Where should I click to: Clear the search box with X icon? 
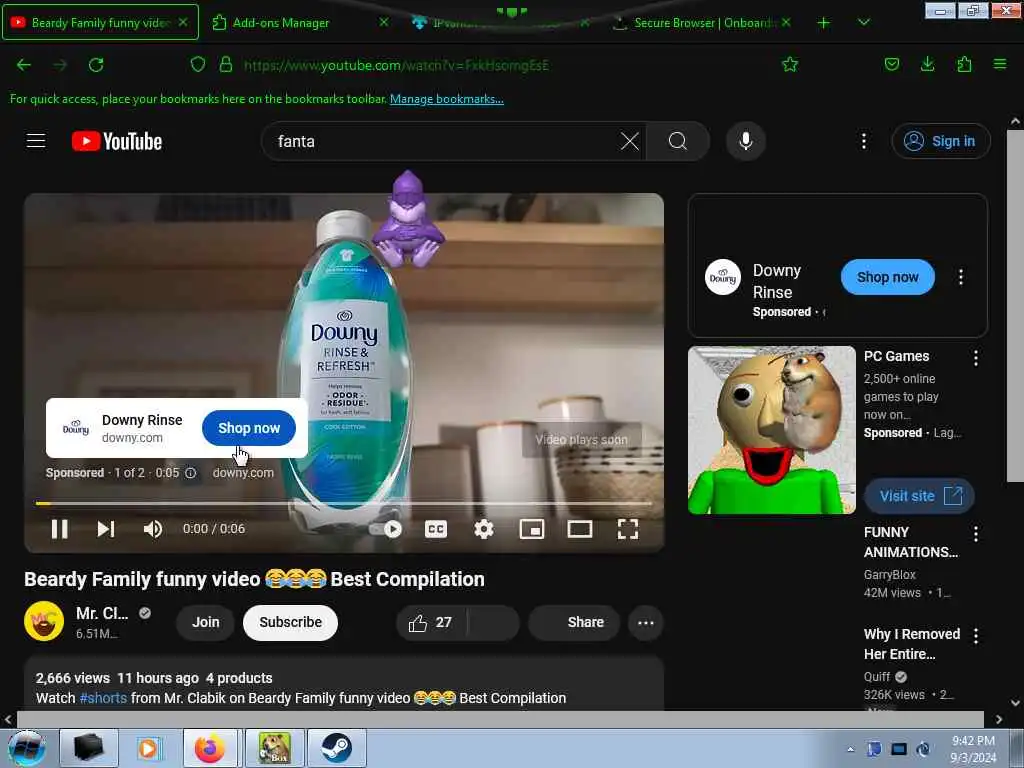[x=630, y=141]
